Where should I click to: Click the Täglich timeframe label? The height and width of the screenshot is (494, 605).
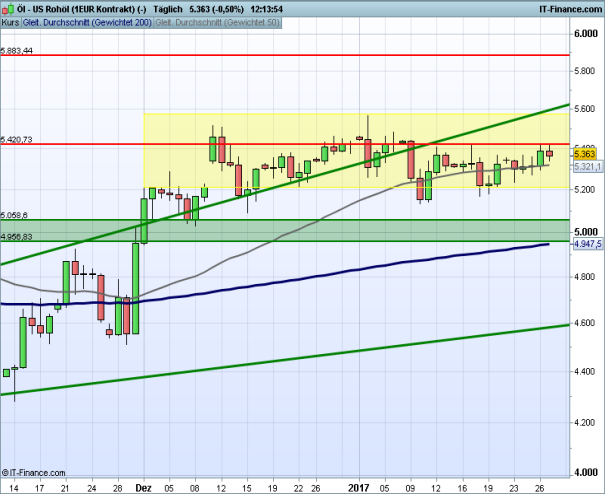click(168, 9)
